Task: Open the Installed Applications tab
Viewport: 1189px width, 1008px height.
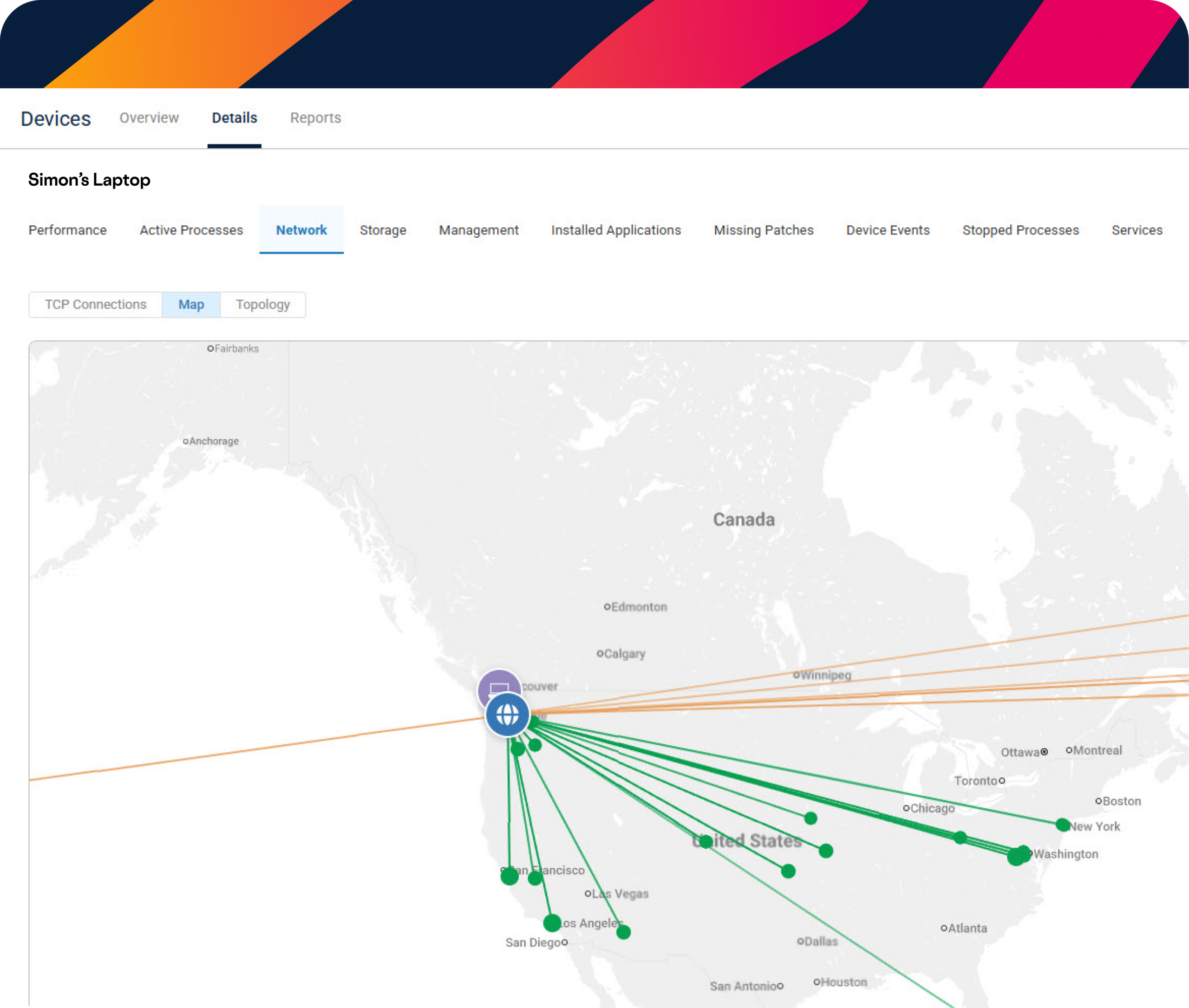Action: pos(616,230)
